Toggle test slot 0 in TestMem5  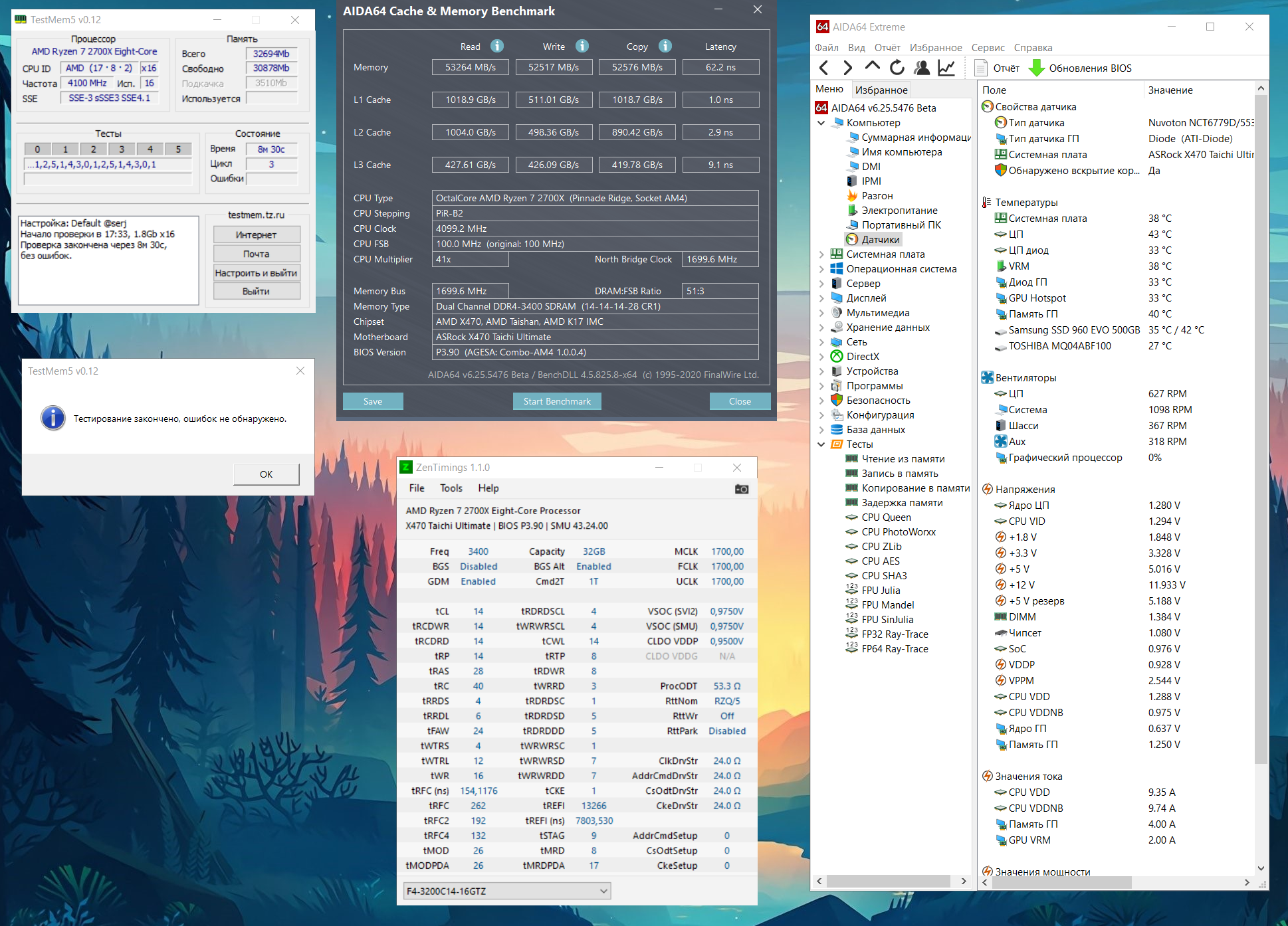click(x=37, y=149)
